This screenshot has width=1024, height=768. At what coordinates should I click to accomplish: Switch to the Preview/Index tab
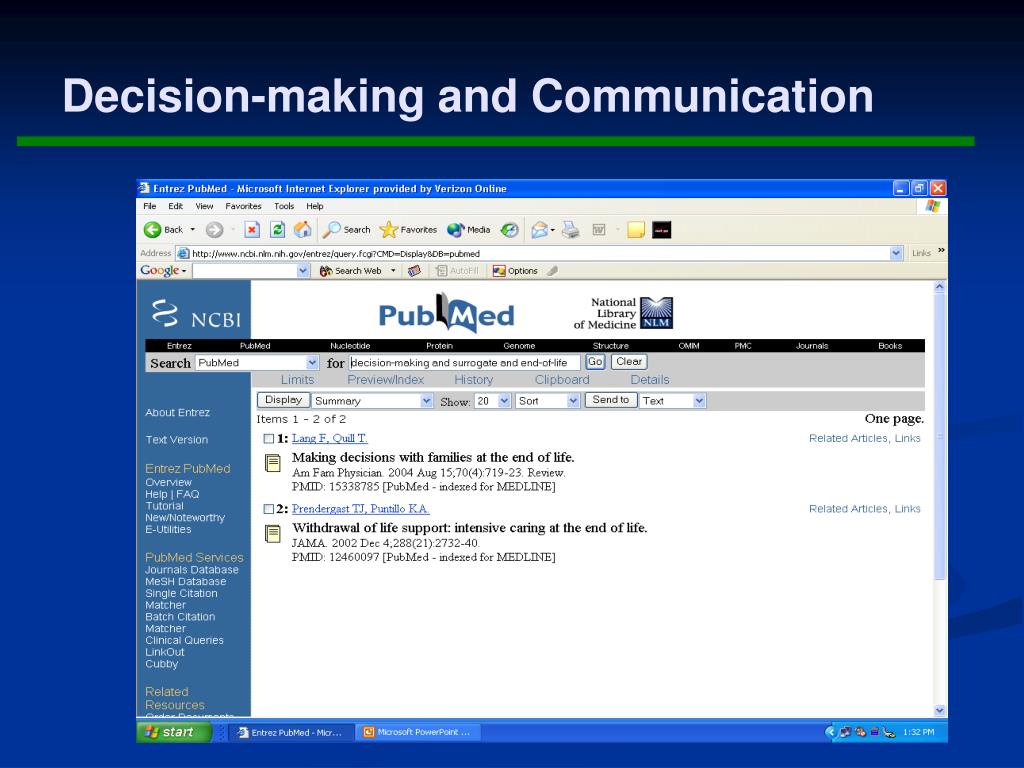pyautogui.click(x=385, y=379)
